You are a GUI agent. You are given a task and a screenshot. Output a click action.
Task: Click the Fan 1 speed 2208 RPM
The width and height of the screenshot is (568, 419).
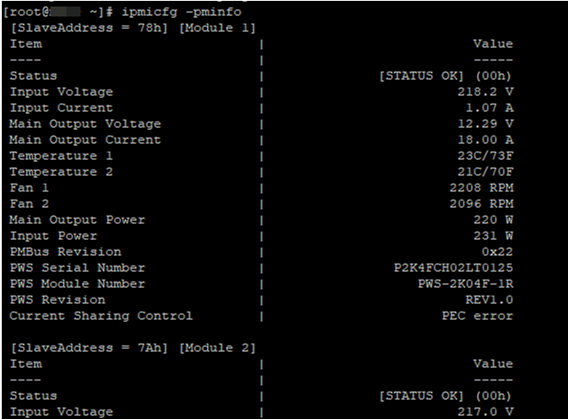(x=481, y=188)
